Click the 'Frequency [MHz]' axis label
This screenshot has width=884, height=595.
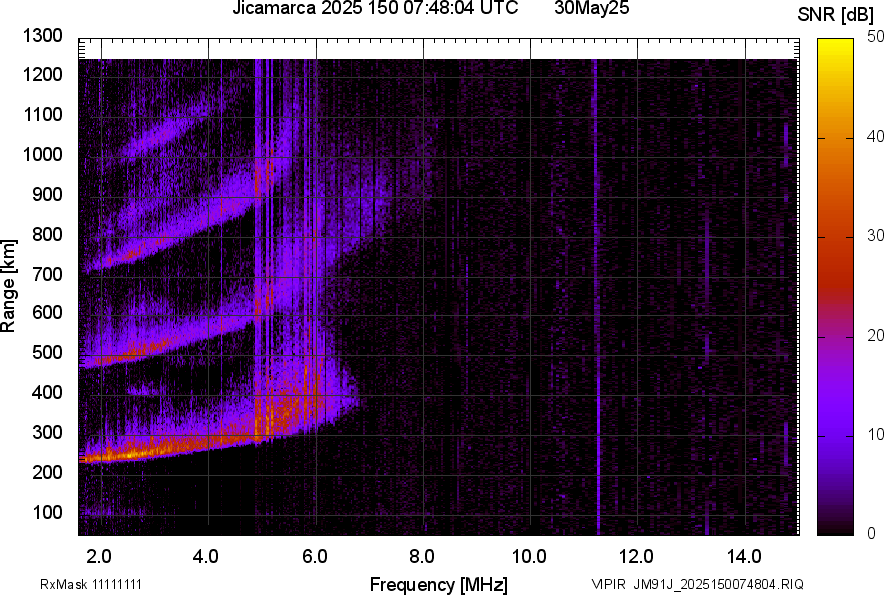click(x=439, y=584)
